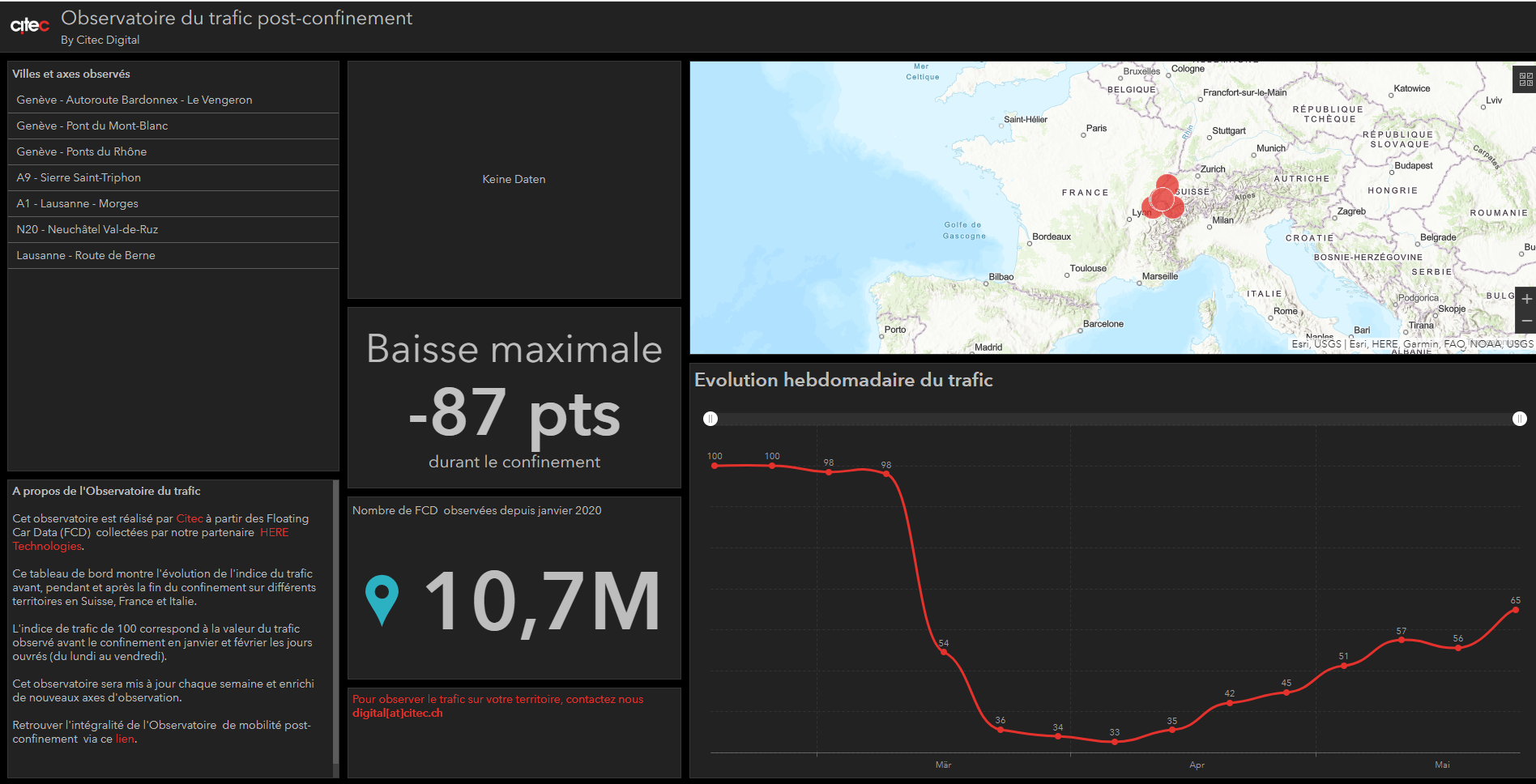Click the topmost red marker near Suisse
The width and height of the screenshot is (1536, 784).
pos(1167,183)
